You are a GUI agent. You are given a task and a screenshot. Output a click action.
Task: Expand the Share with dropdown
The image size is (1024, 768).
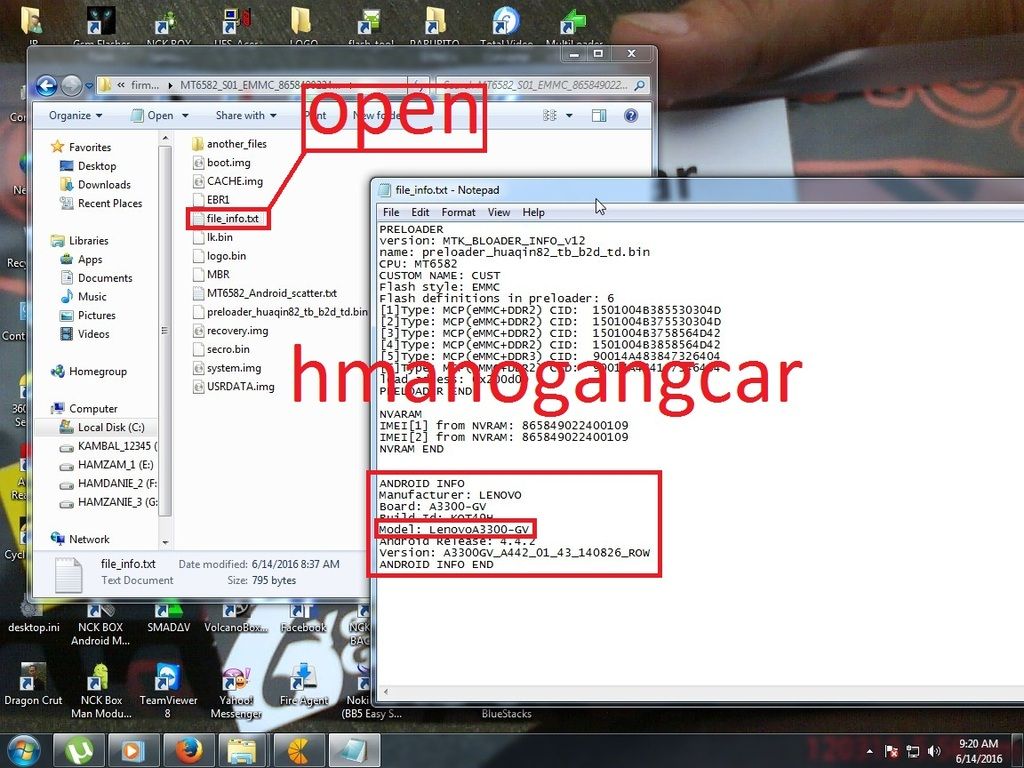(x=245, y=116)
